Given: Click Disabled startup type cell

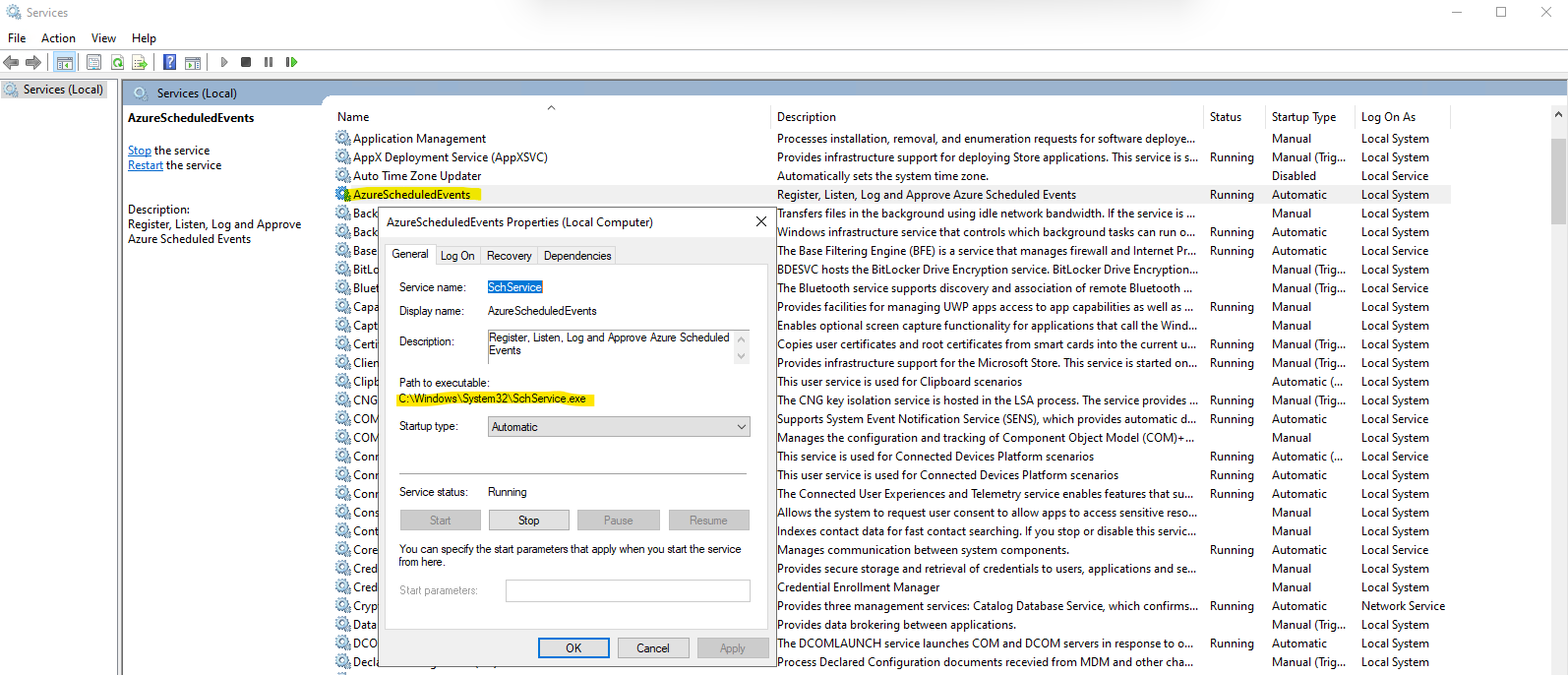Looking at the screenshot, I should [1294, 176].
